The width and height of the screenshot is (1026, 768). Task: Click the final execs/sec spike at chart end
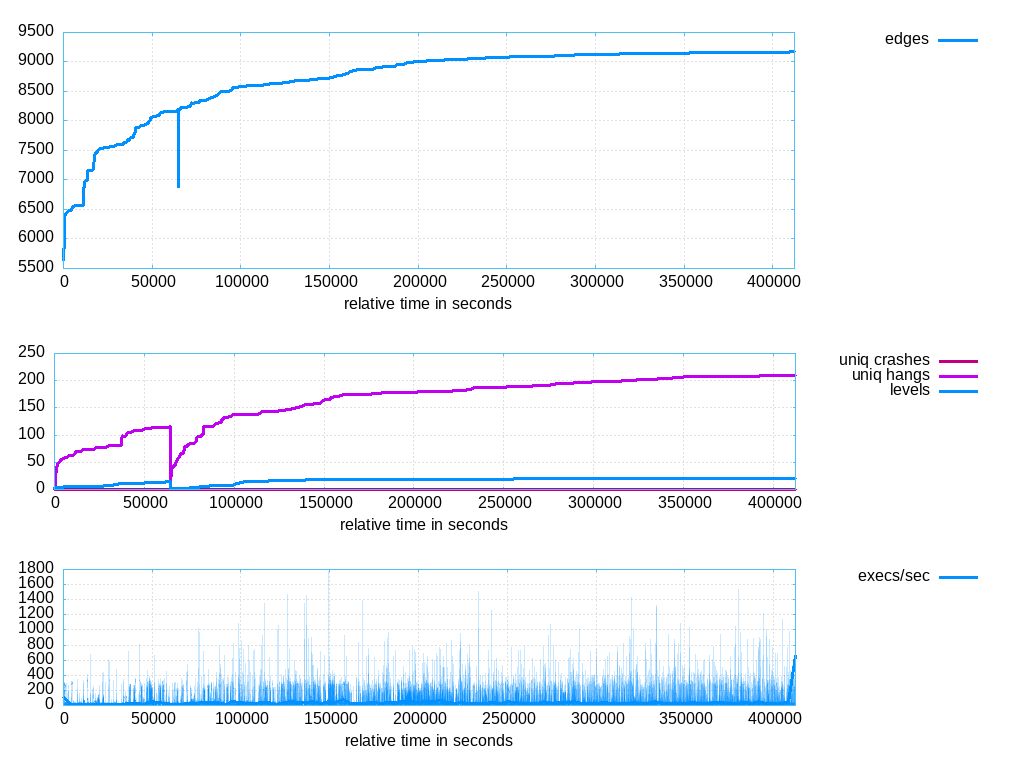(792, 679)
